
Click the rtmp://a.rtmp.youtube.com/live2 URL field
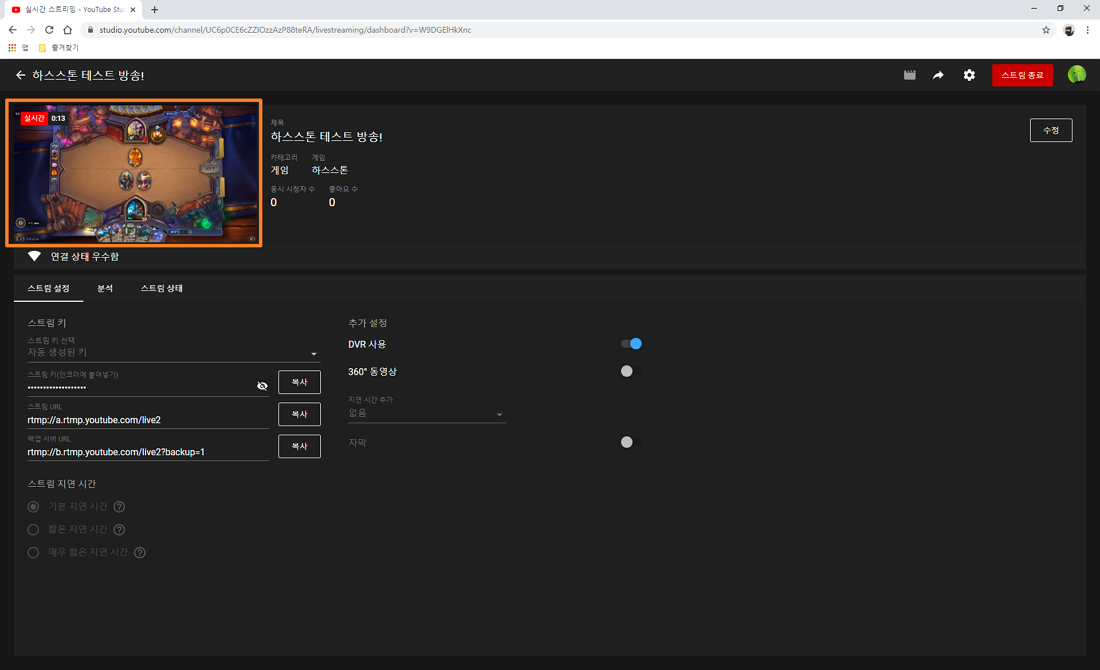coord(148,420)
